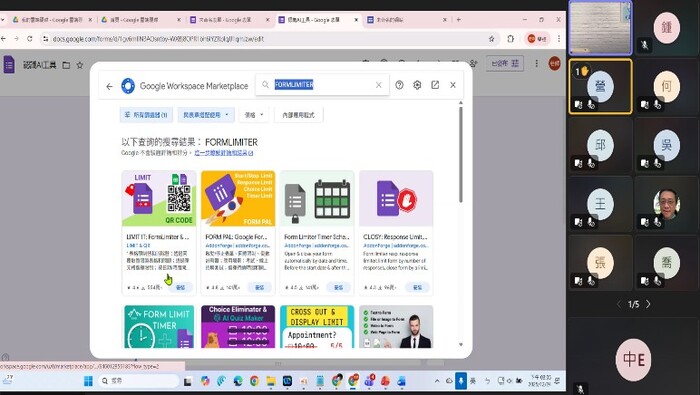Close the Marketplace dialog with X
The image size is (700, 395).
(453, 85)
